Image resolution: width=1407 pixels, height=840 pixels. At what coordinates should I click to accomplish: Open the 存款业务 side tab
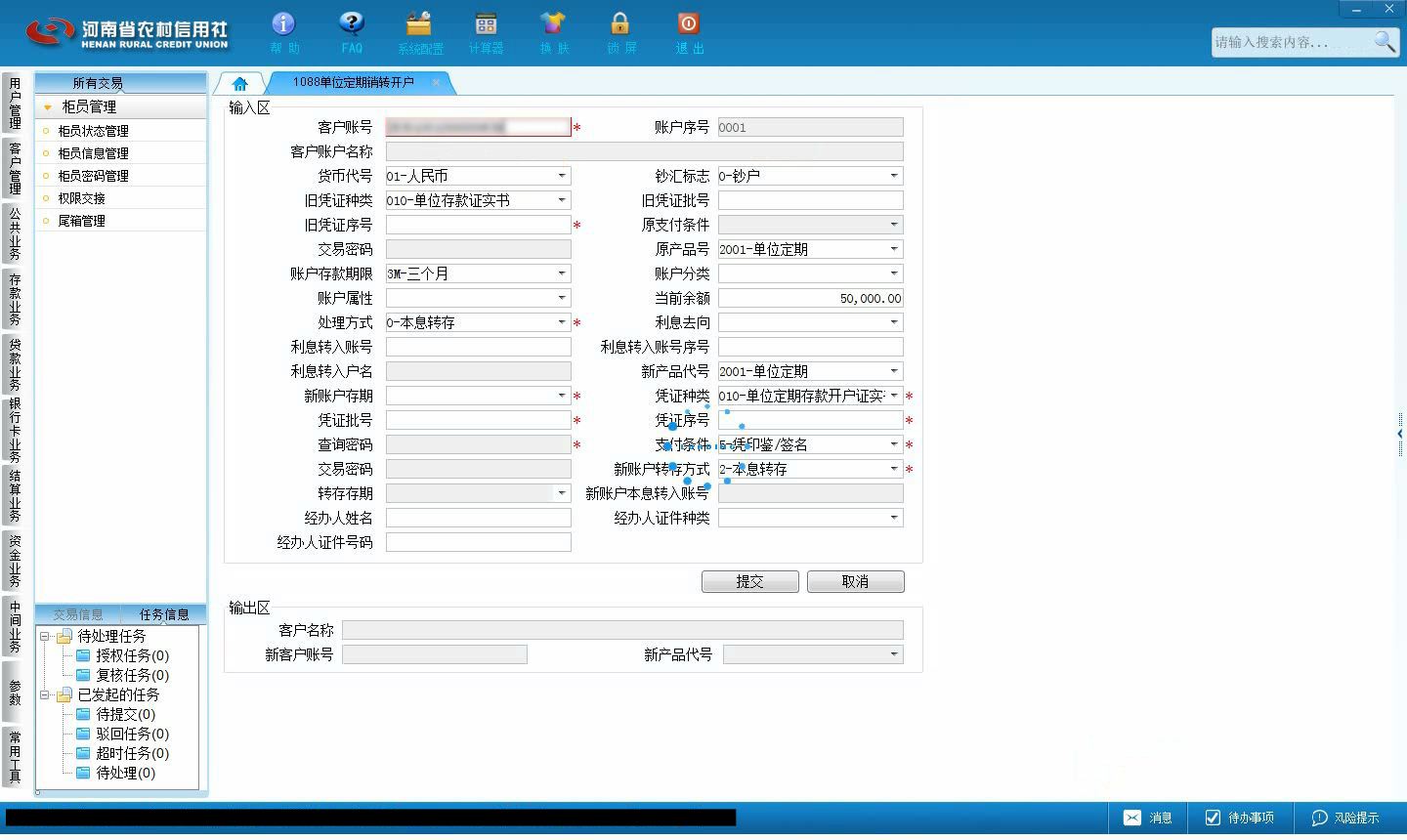pyautogui.click(x=15, y=300)
